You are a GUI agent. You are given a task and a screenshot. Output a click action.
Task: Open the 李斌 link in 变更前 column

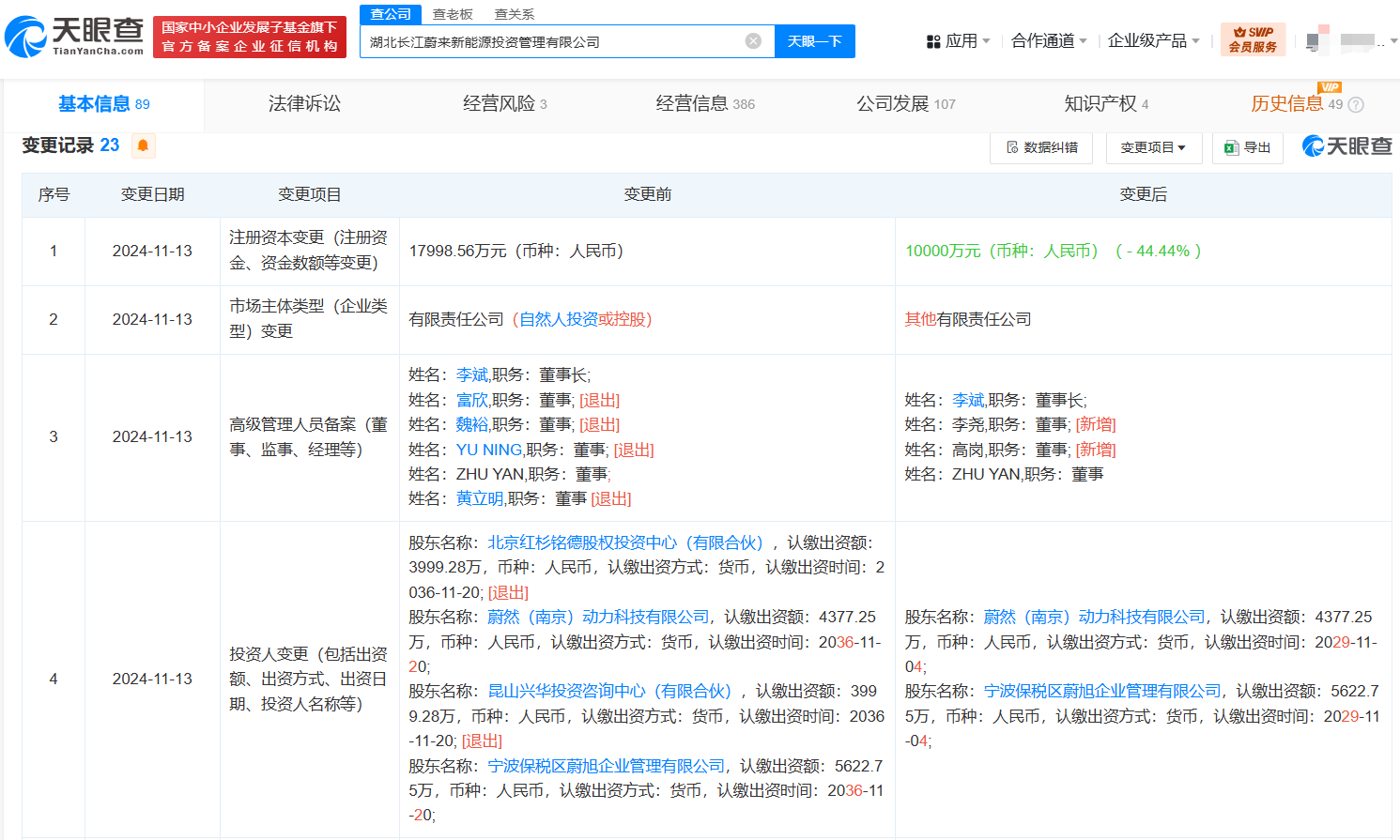pyautogui.click(x=471, y=374)
